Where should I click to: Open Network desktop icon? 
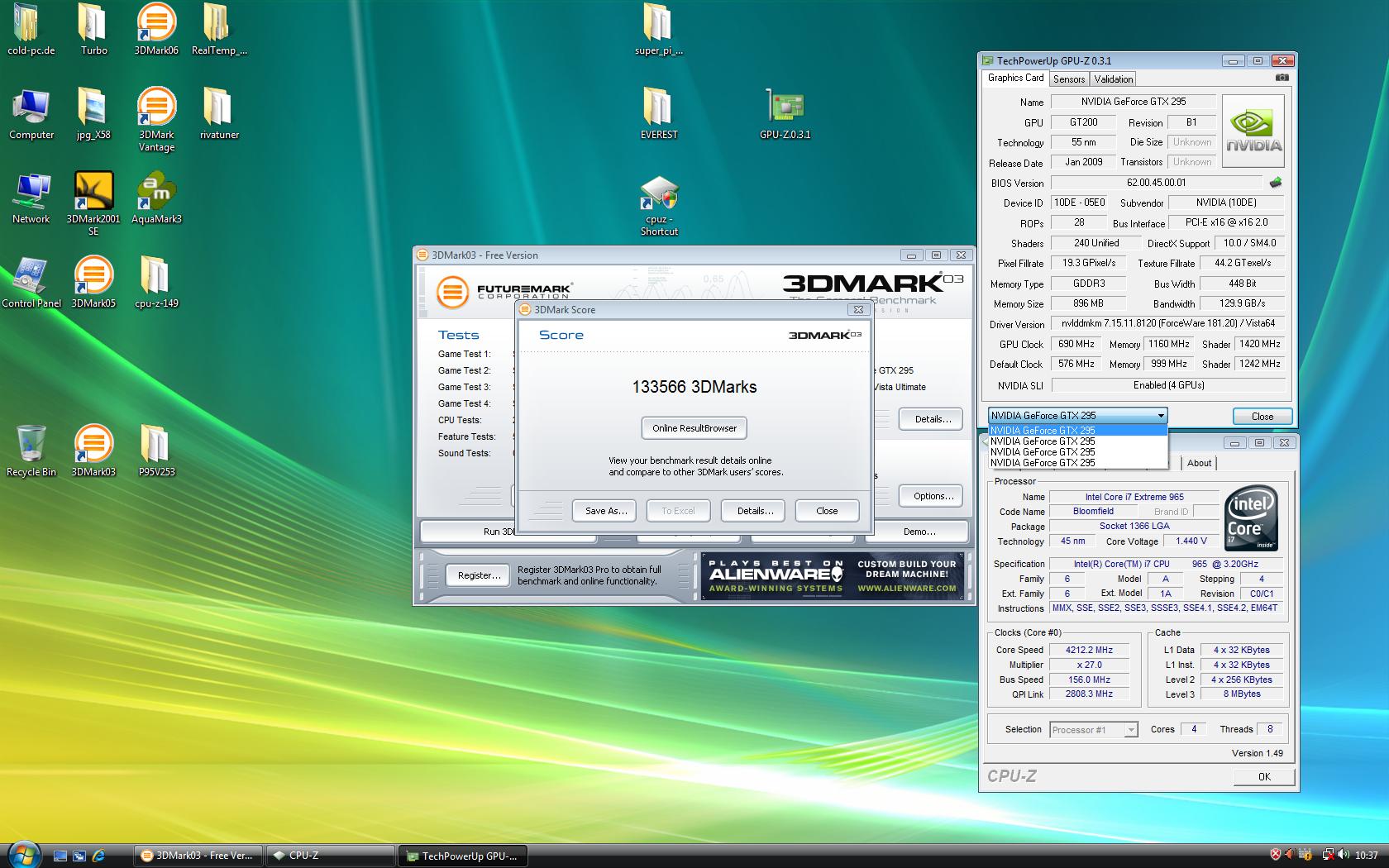click(31, 198)
